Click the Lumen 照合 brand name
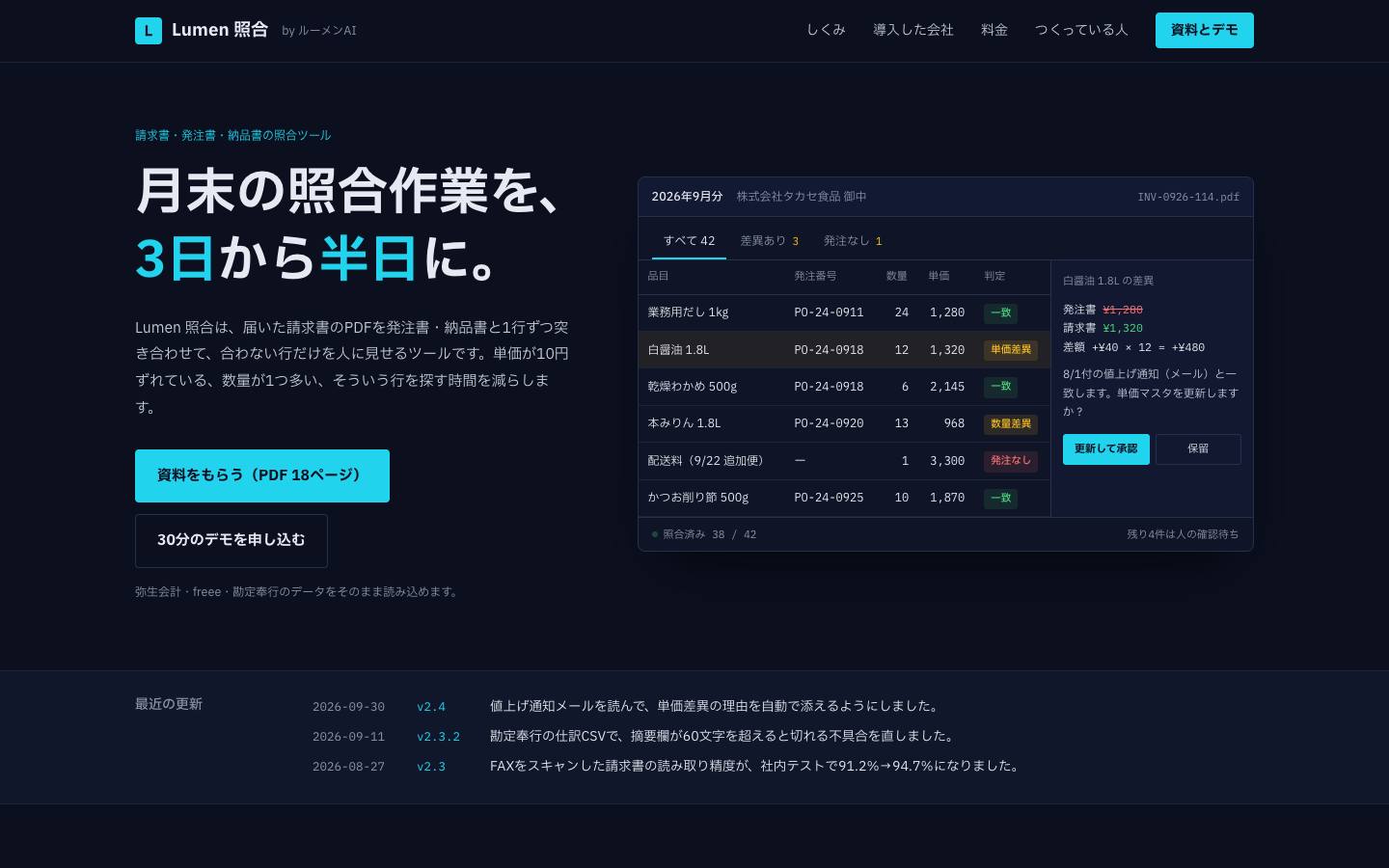Viewport: 1389px width, 868px height. click(x=220, y=30)
